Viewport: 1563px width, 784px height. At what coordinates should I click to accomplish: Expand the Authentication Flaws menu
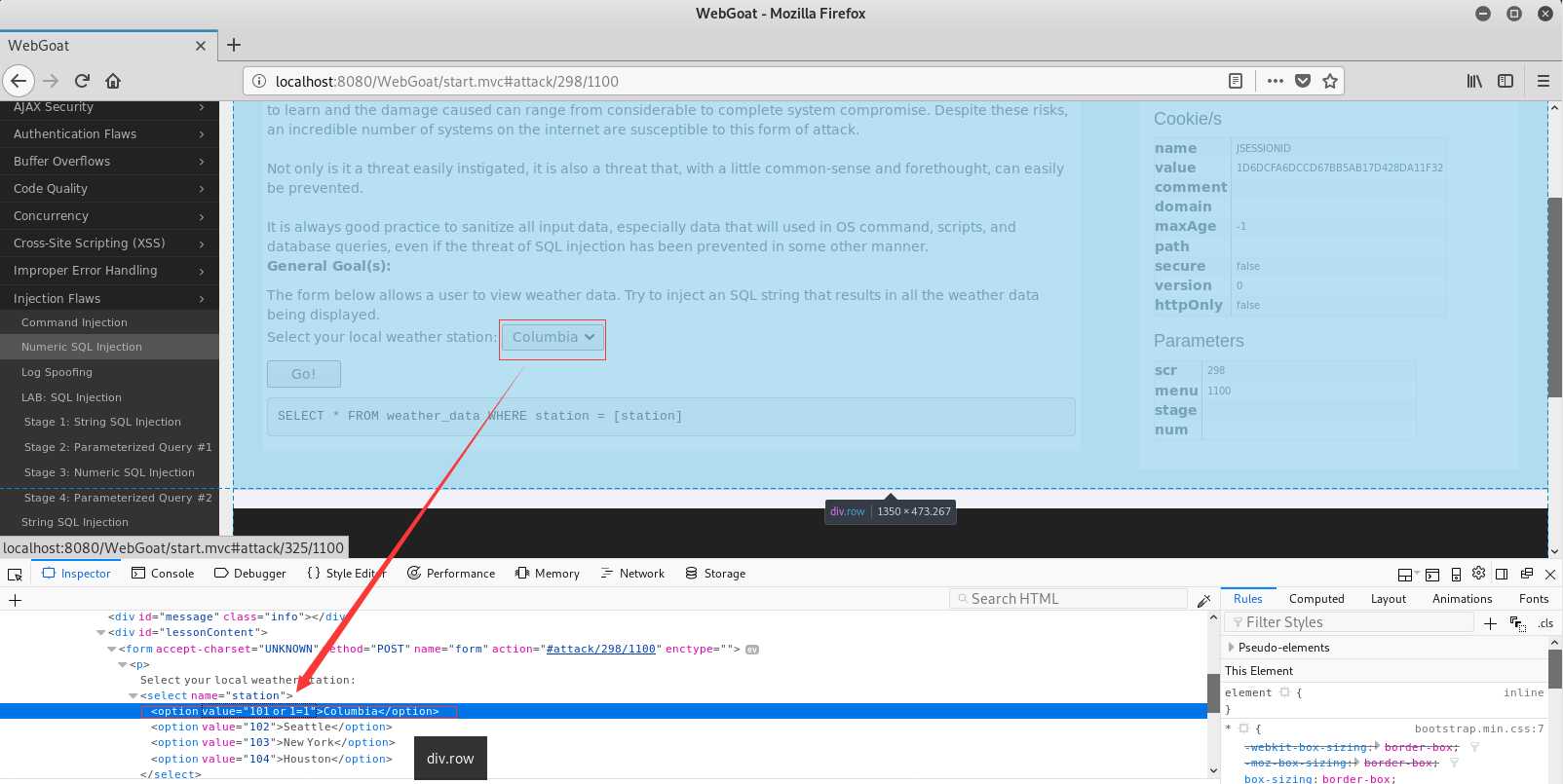click(109, 133)
